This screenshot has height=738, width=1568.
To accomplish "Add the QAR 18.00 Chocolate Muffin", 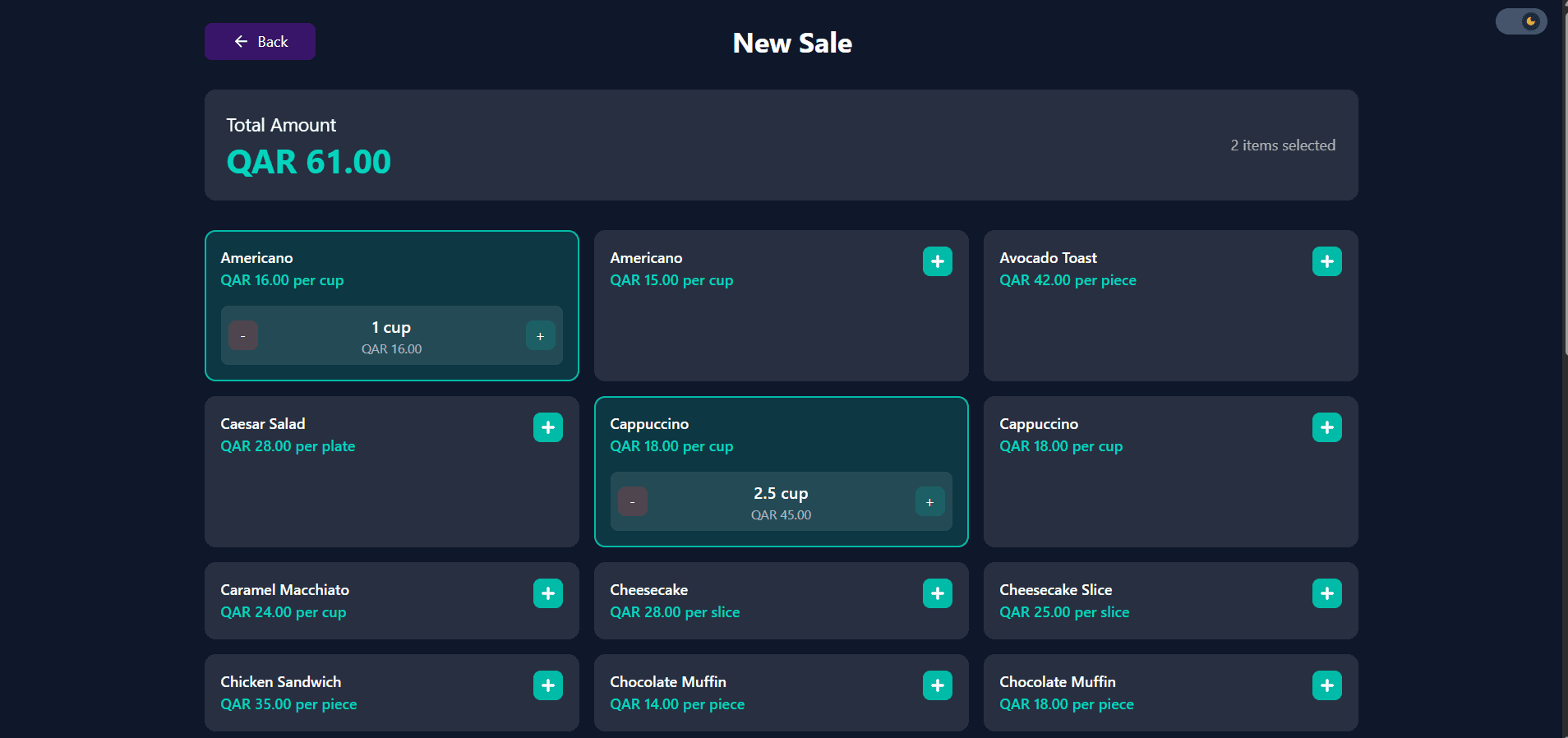I will pos(1327,685).
